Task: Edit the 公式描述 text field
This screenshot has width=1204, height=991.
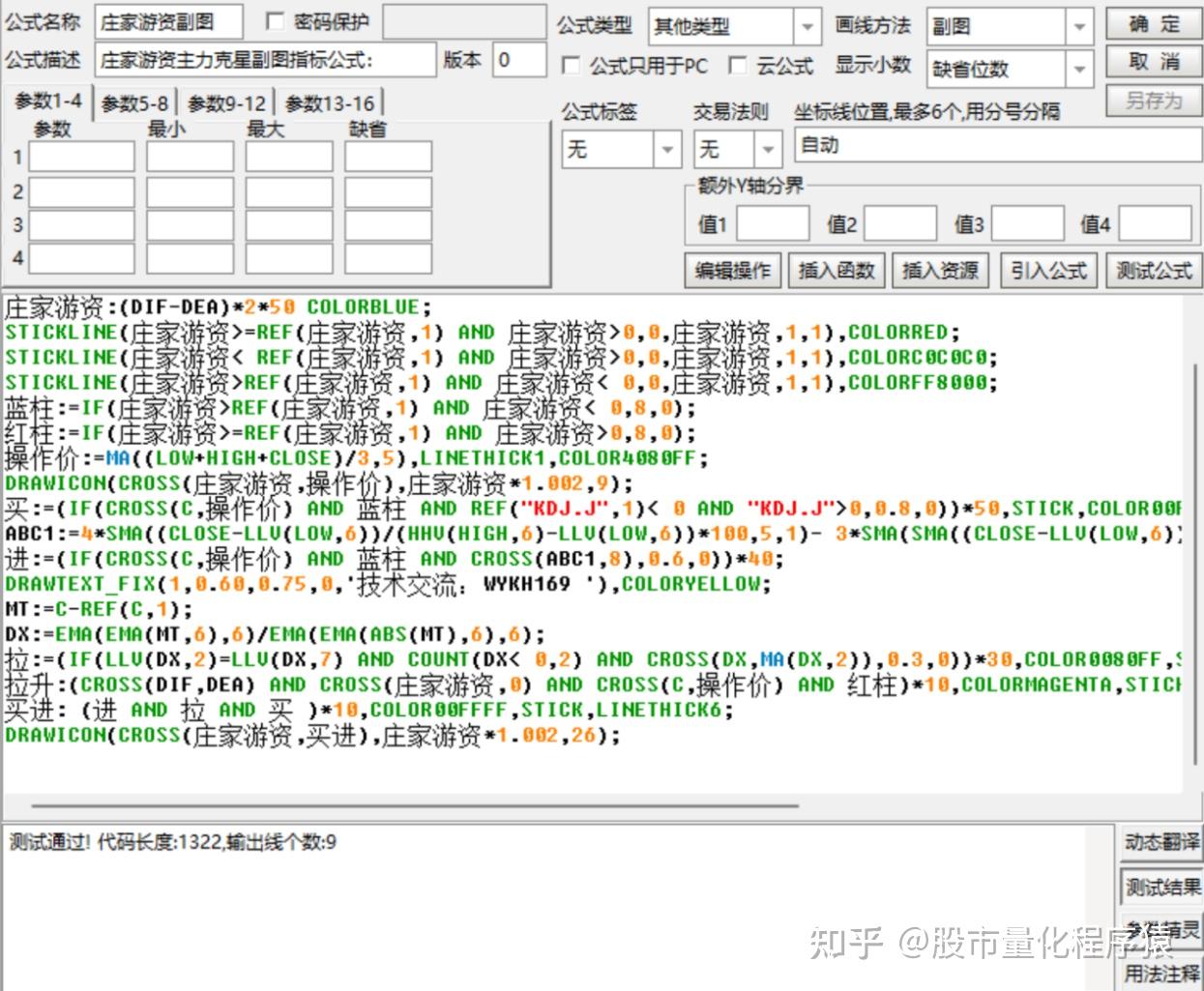Action: [x=266, y=60]
